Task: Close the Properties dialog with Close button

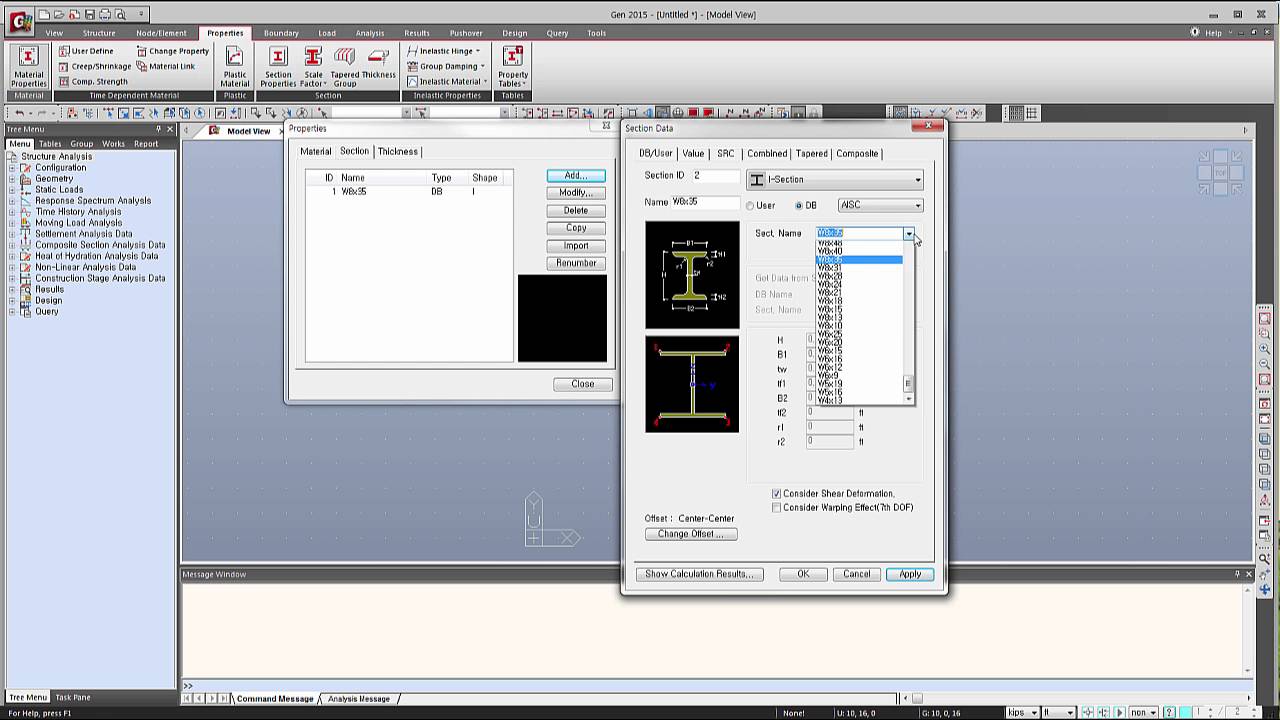Action: 583,384
